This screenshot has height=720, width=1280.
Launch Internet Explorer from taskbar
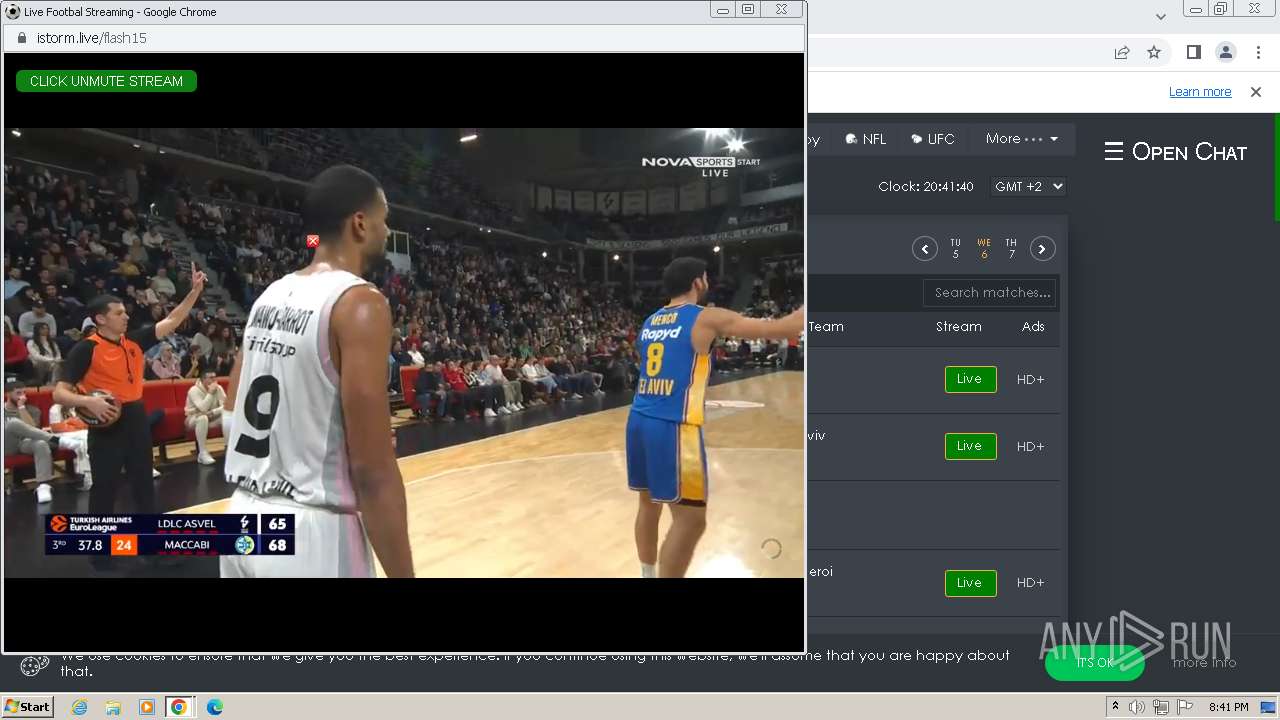coord(79,707)
